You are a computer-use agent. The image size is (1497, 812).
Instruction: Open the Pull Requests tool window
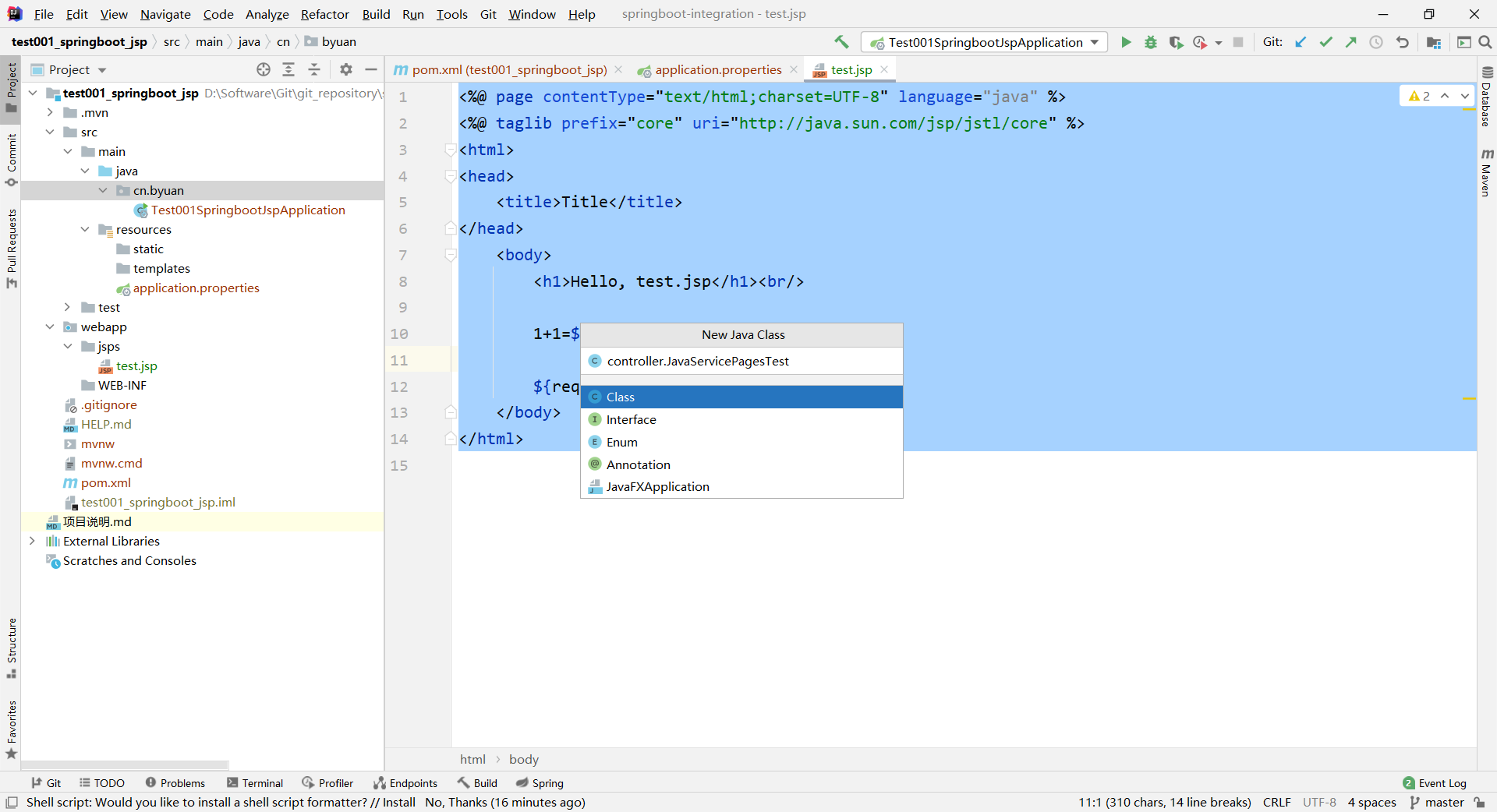coord(11,248)
